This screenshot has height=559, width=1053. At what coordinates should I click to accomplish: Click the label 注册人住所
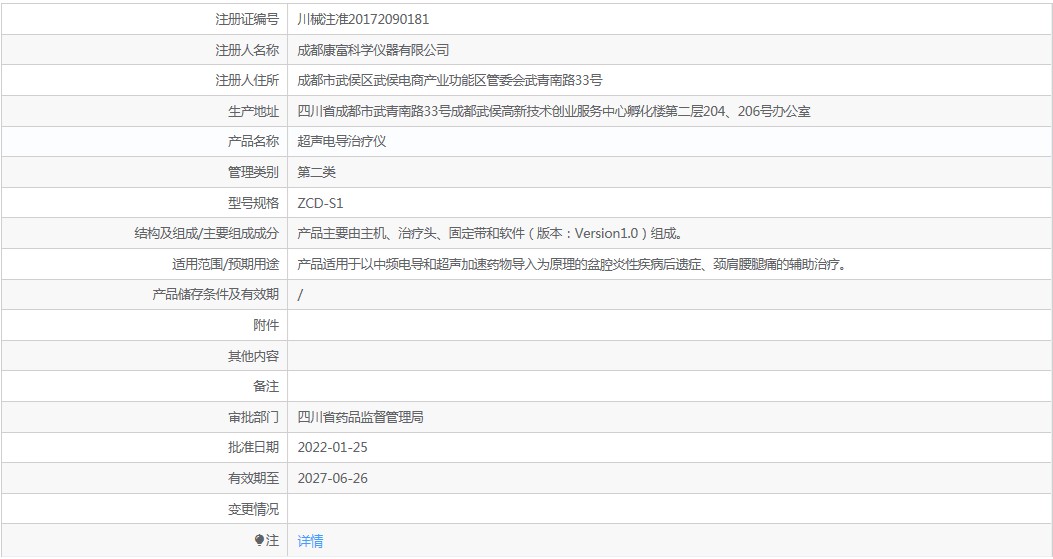[x=246, y=81]
